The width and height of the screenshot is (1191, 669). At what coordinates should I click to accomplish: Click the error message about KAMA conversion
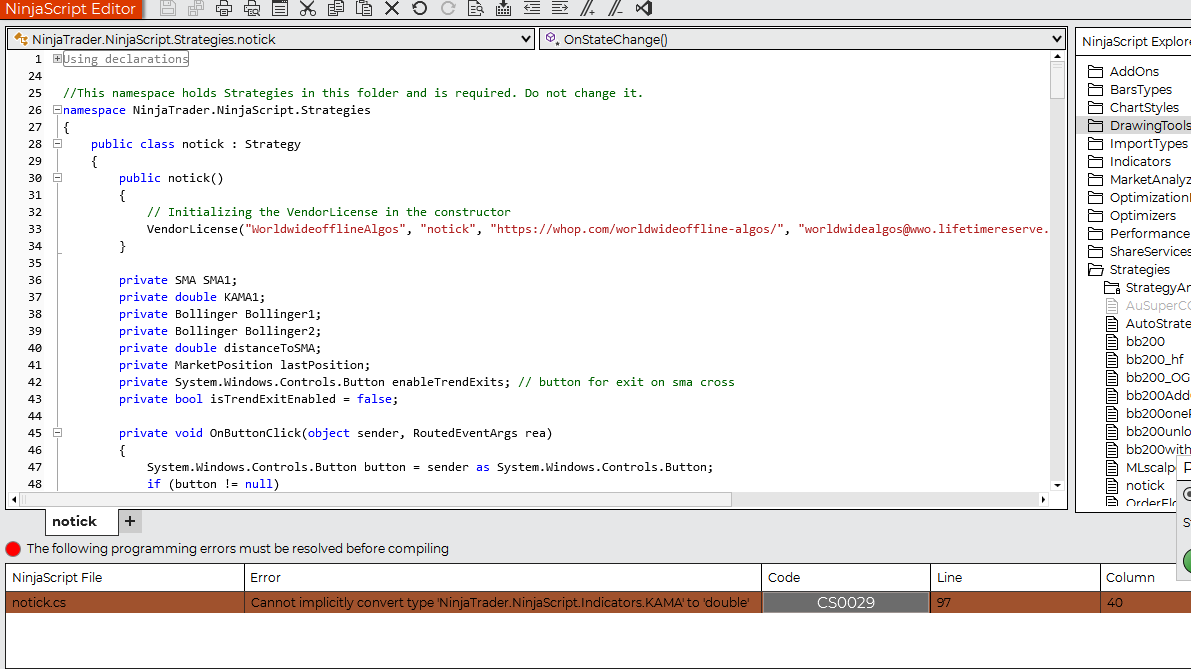(500, 602)
